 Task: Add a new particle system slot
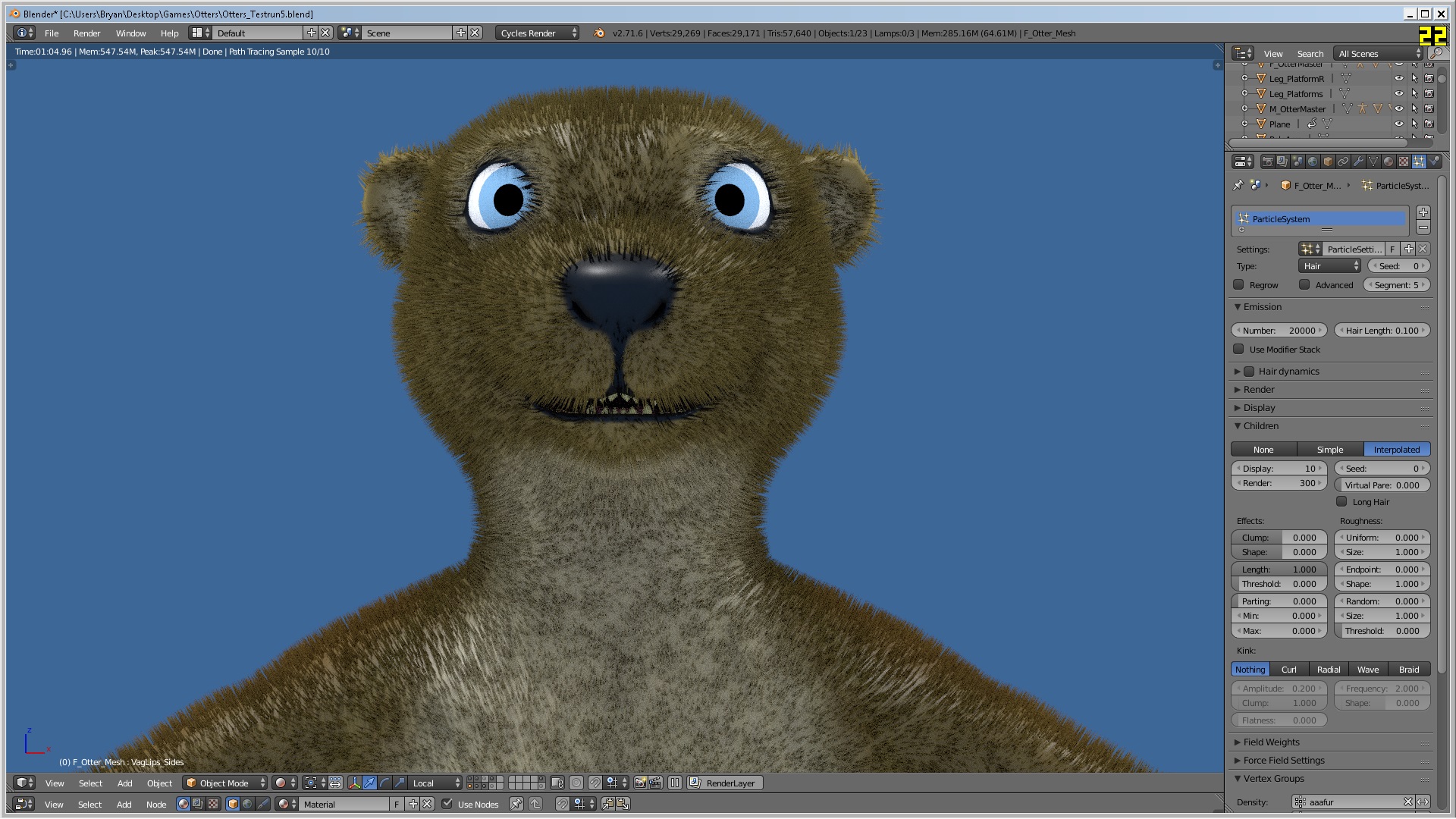[1423, 212]
